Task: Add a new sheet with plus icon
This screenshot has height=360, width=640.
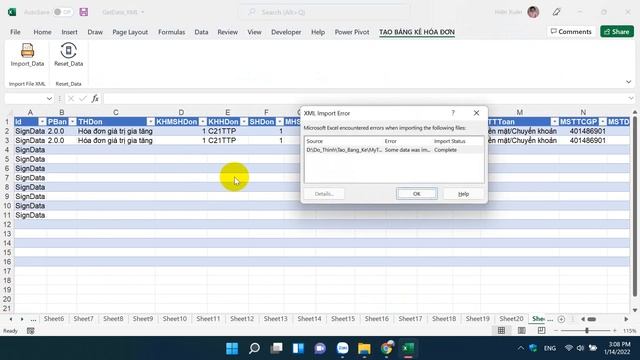Action: (x=561, y=319)
